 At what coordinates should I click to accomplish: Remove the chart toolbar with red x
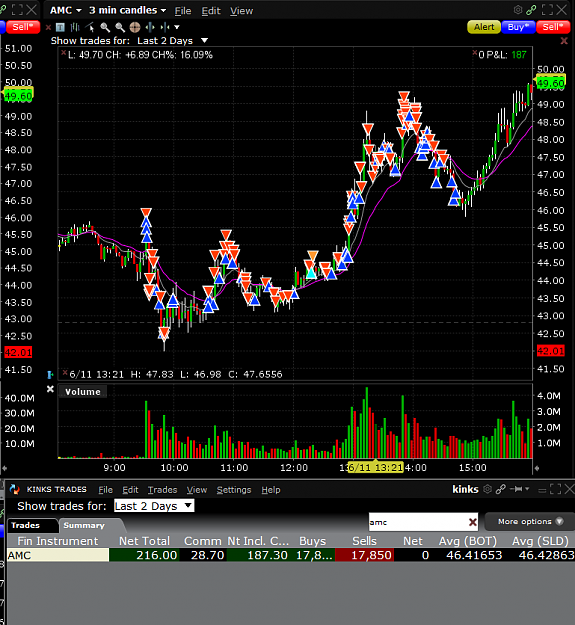[x=48, y=27]
